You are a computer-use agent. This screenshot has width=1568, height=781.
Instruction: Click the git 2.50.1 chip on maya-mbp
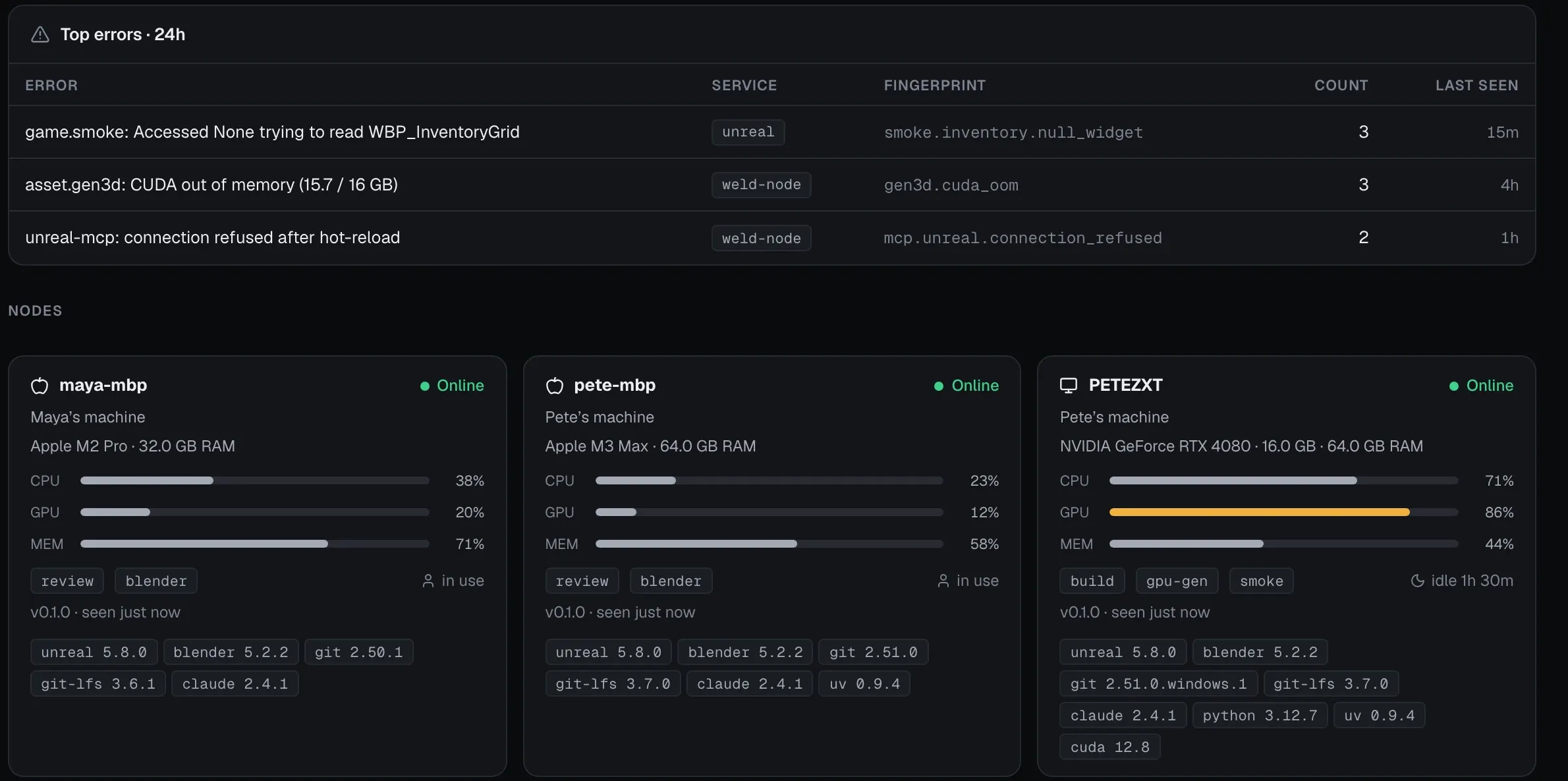(358, 652)
